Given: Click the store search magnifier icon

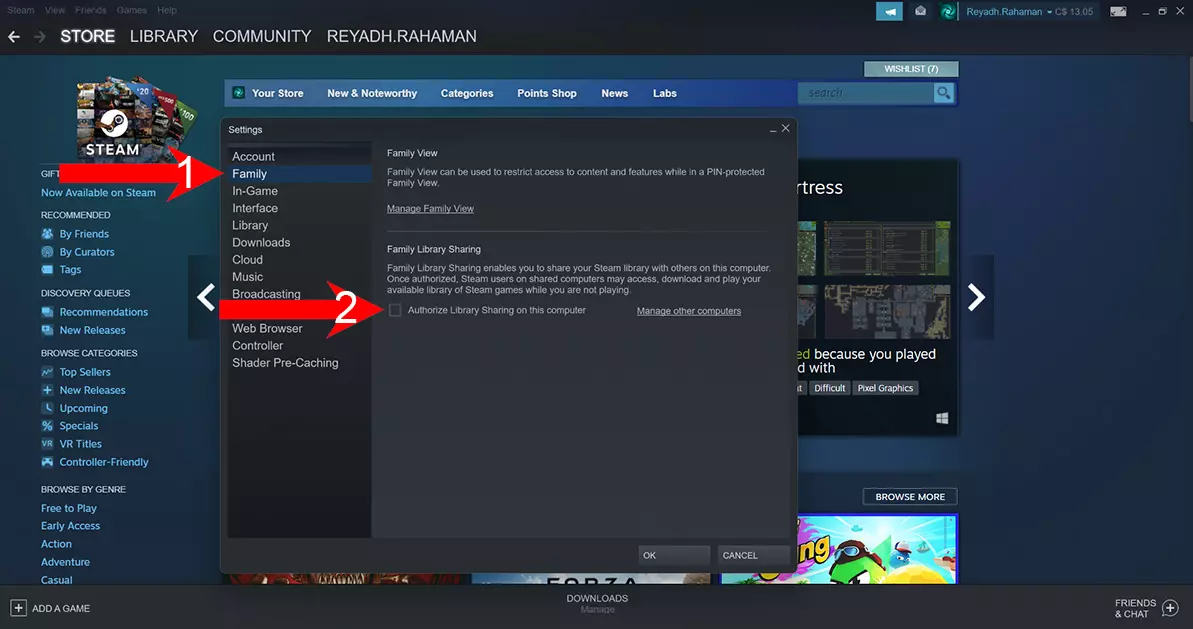Looking at the screenshot, I should pos(943,93).
